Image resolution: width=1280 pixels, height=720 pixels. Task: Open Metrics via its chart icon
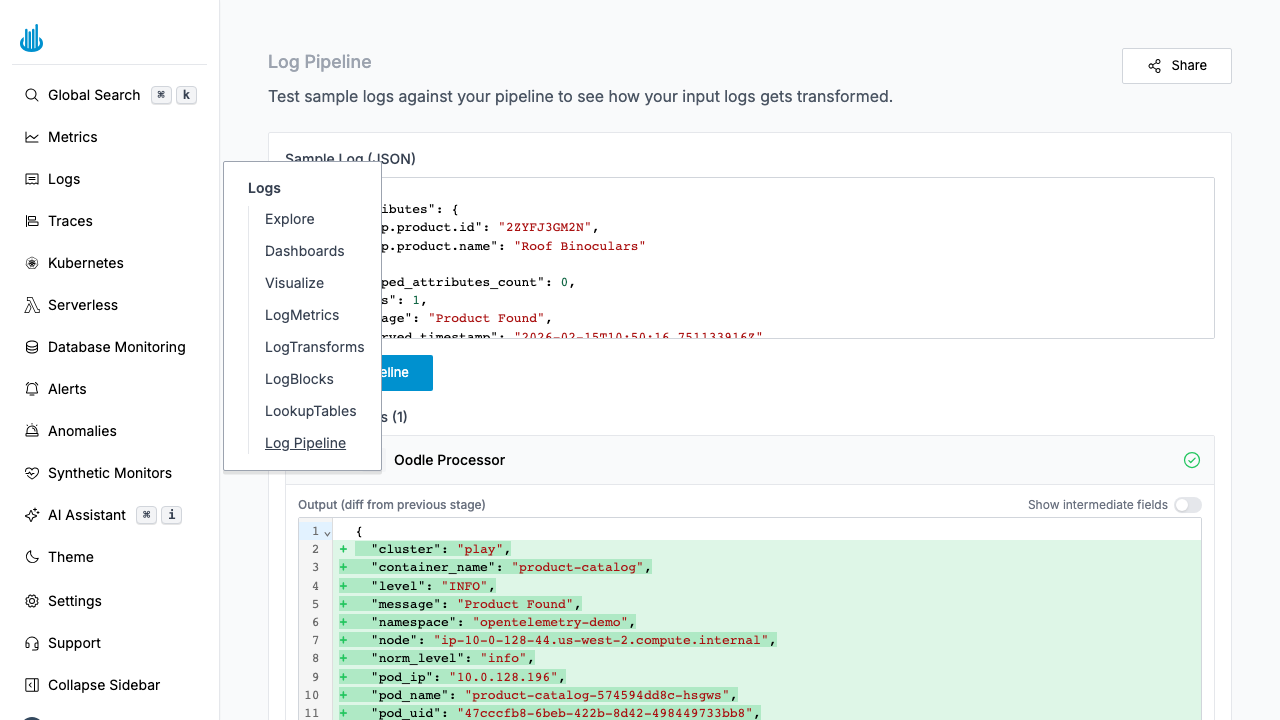click(x=32, y=137)
